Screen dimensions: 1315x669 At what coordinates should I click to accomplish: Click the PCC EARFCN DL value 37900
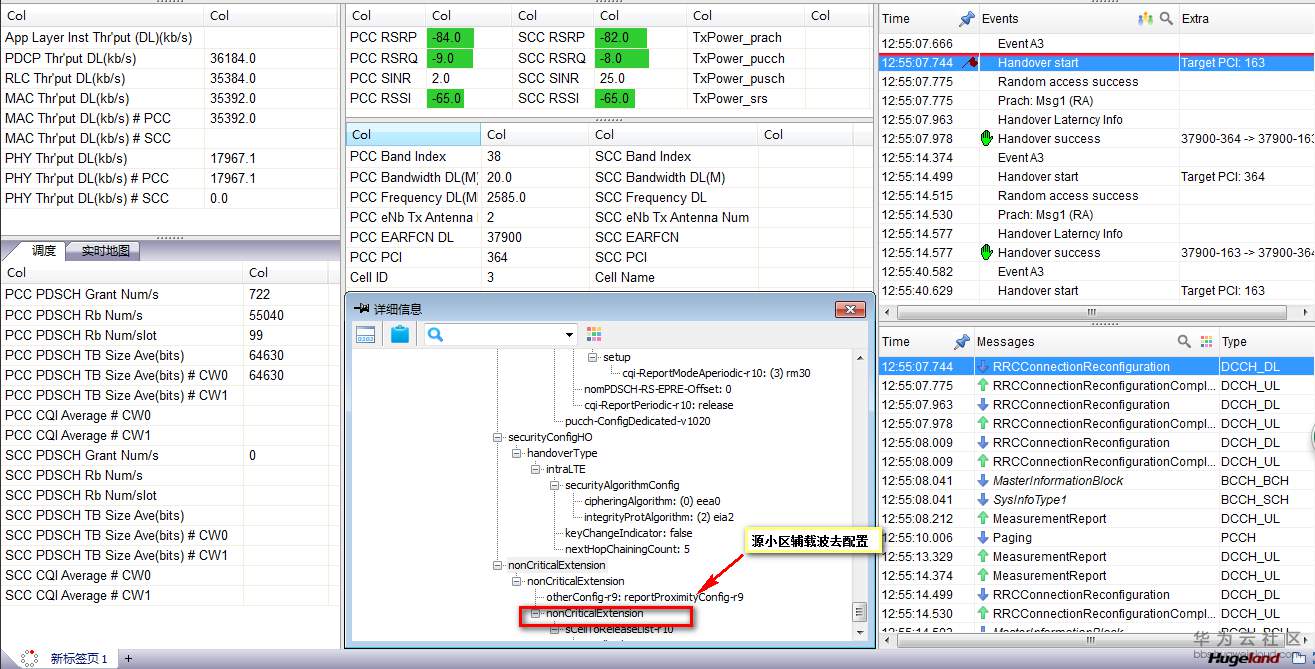(x=504, y=237)
